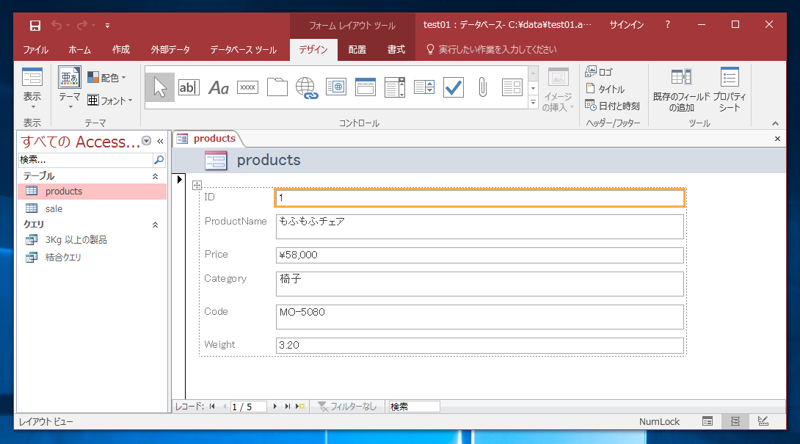Expand the controls gallery more arrow
Viewport: 800px width, 444px height.
(533, 103)
